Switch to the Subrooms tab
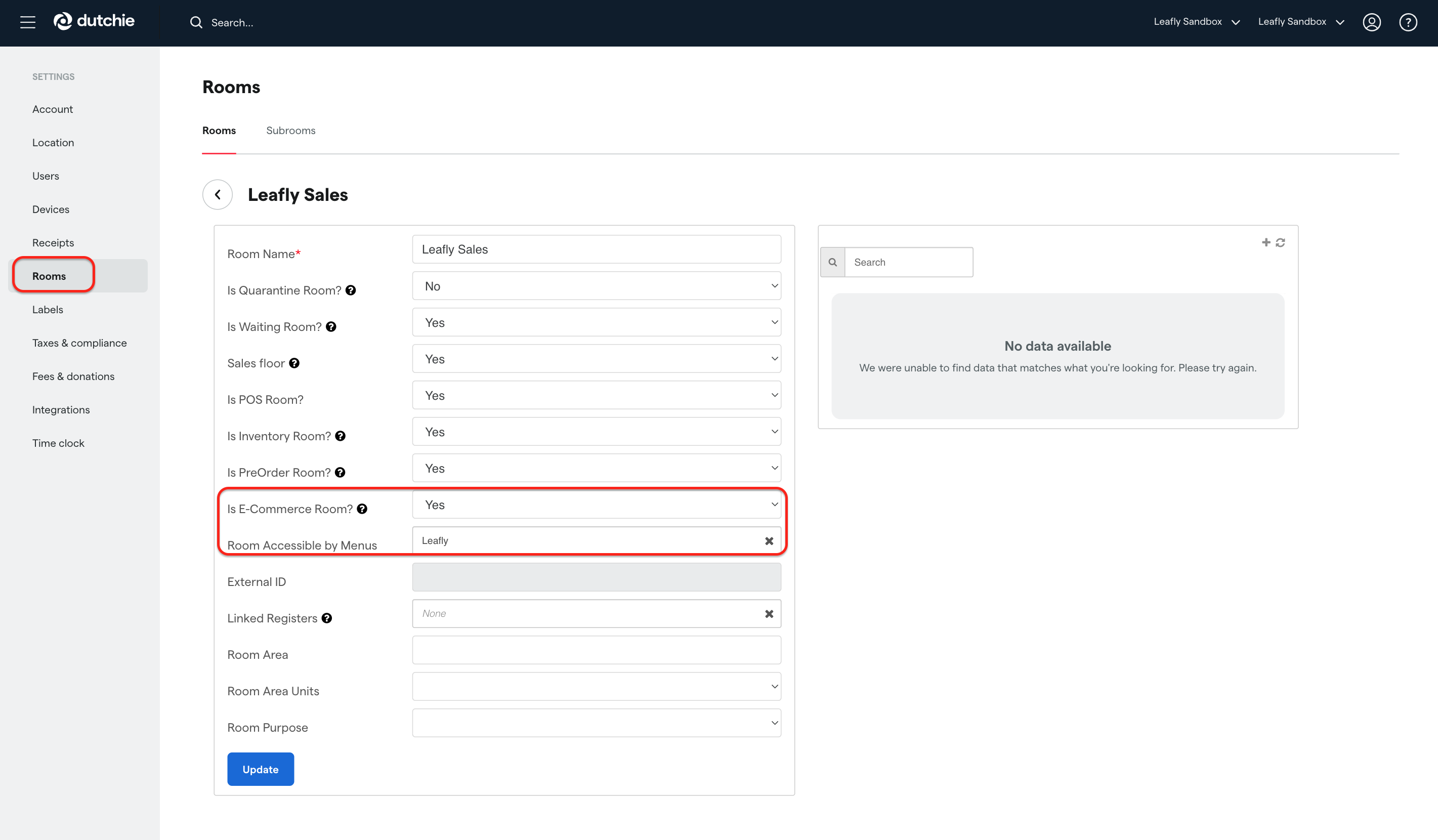 coord(290,131)
